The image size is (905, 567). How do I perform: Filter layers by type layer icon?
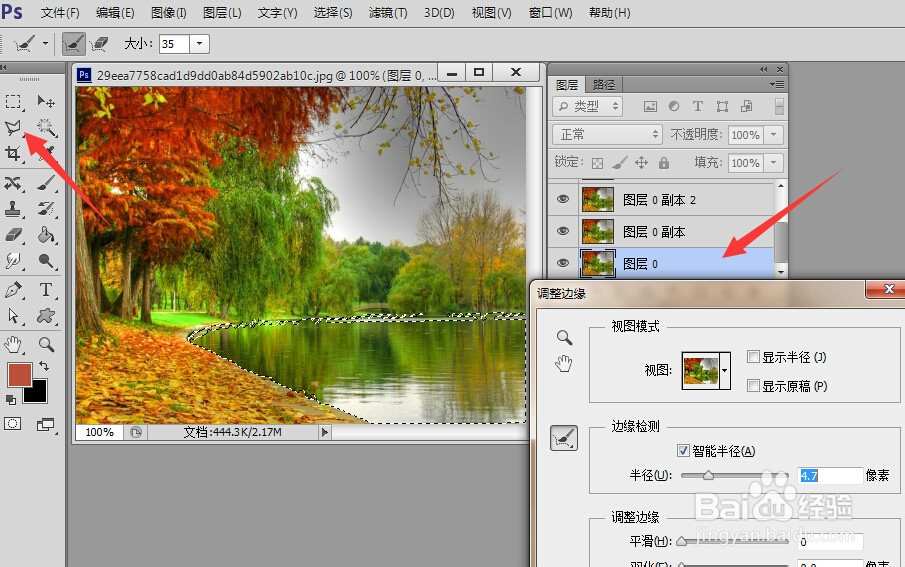click(x=698, y=106)
